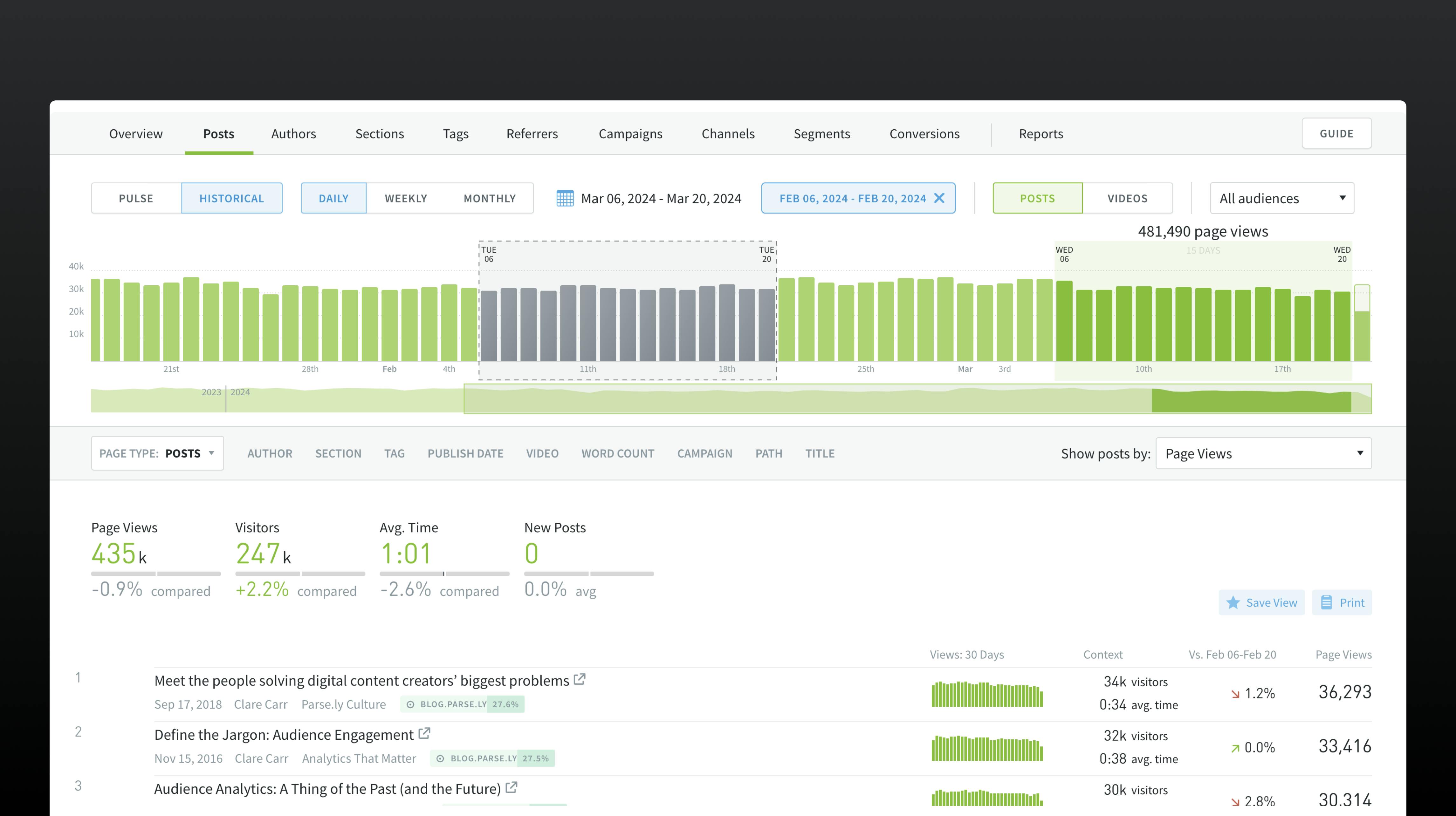
Task: Open post Audience Analytics: A Thing of the Past
Action: point(327,789)
